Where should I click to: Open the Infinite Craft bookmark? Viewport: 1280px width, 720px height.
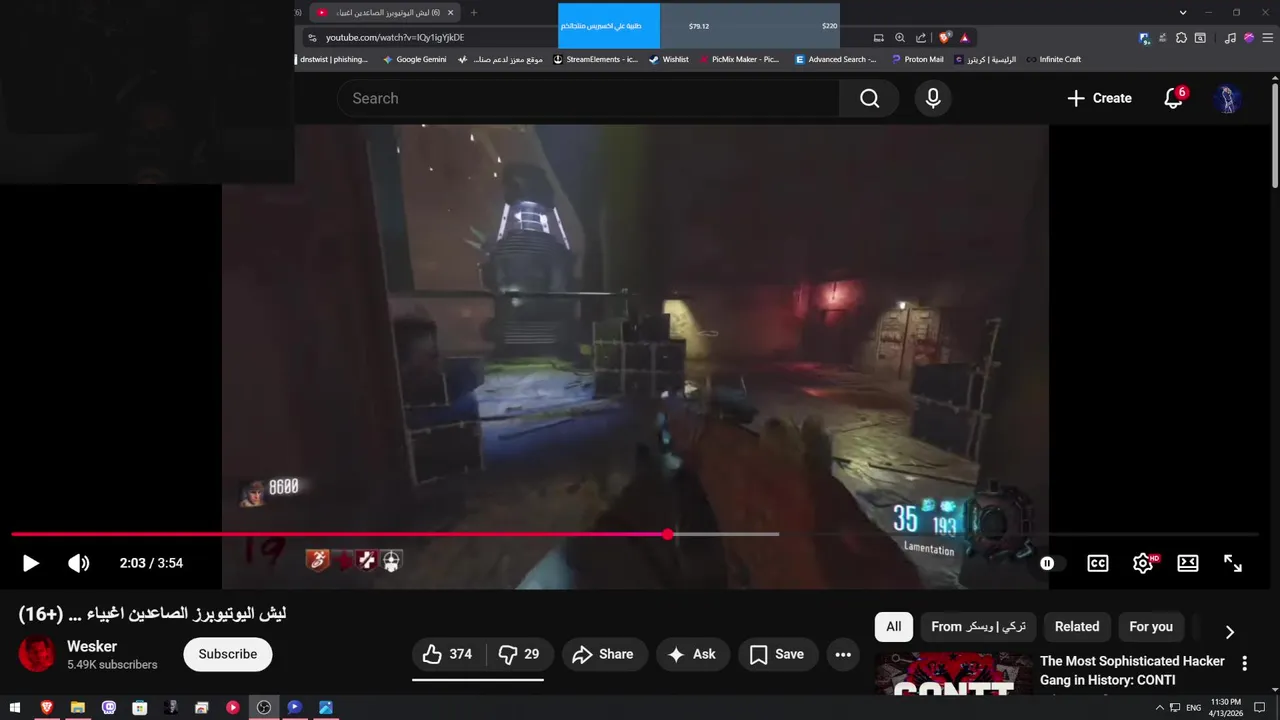pyautogui.click(x=1053, y=59)
